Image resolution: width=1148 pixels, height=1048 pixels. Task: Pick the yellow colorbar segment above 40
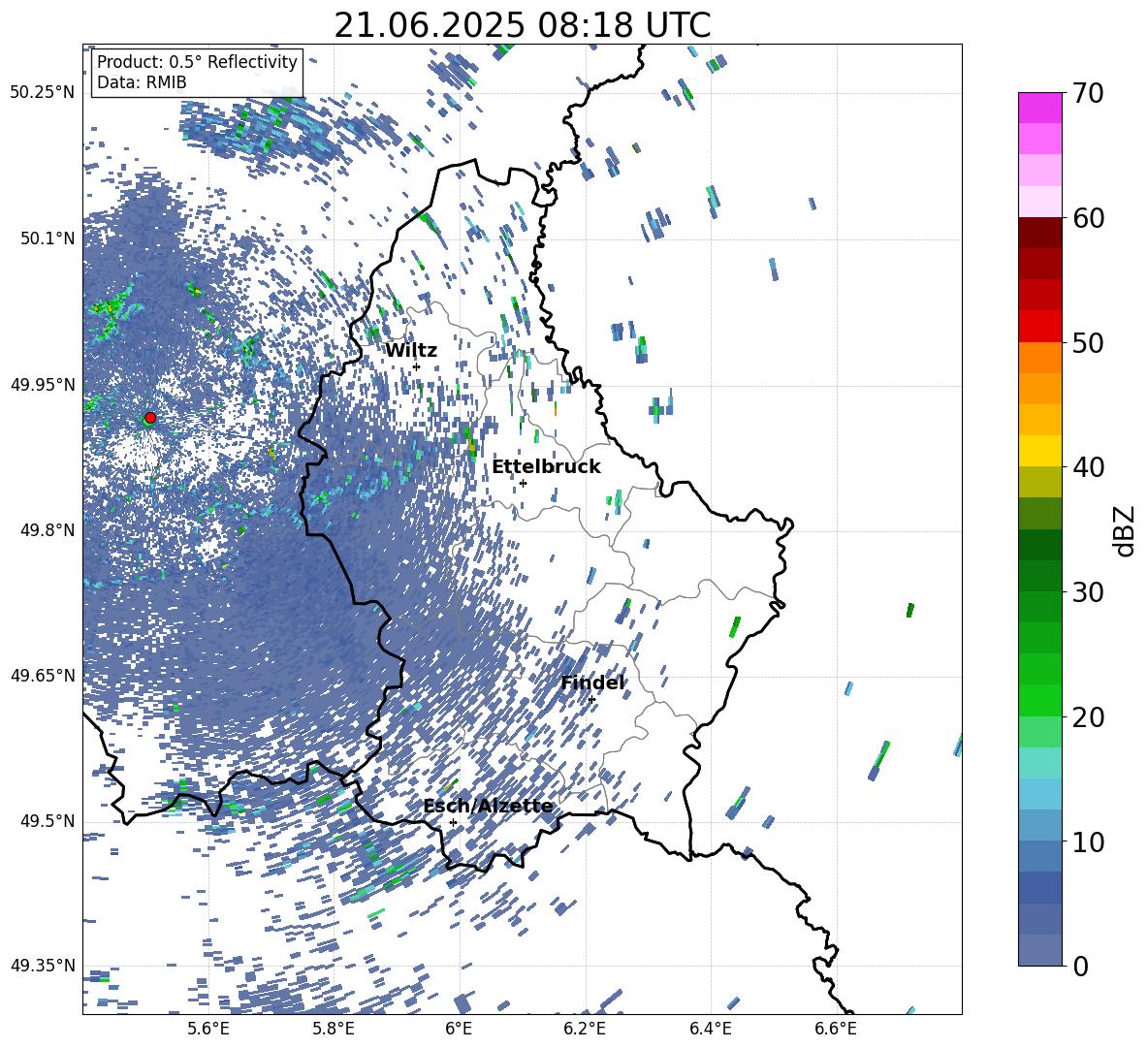click(1039, 452)
